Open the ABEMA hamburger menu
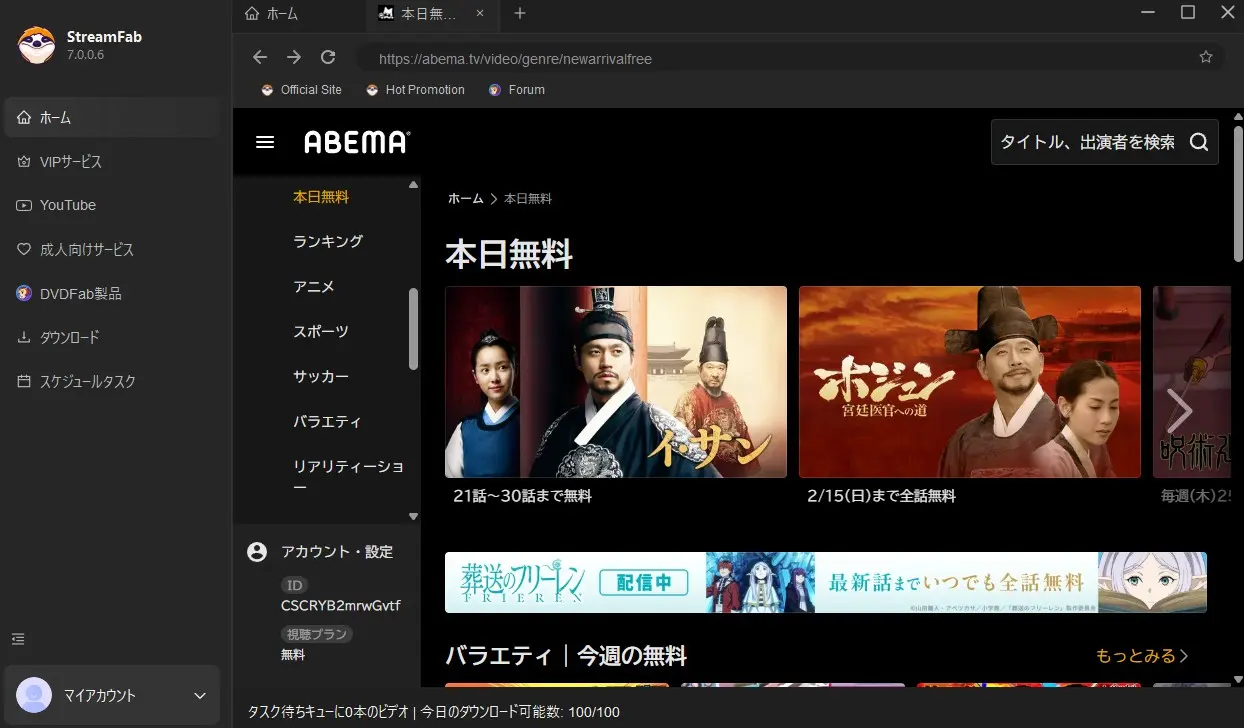 265,142
